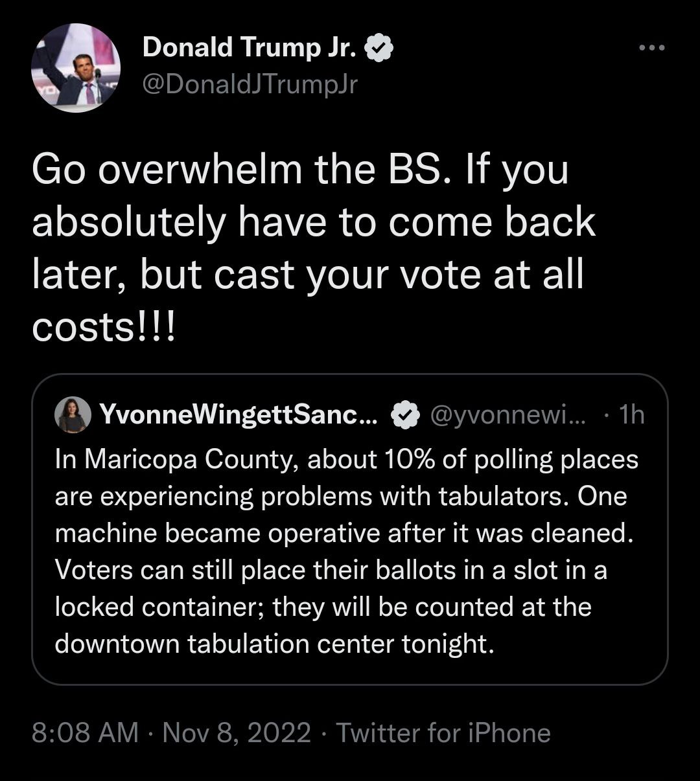Click the word "costs!!!" in the tweet
Screen dimensions: 700x781
point(105,328)
